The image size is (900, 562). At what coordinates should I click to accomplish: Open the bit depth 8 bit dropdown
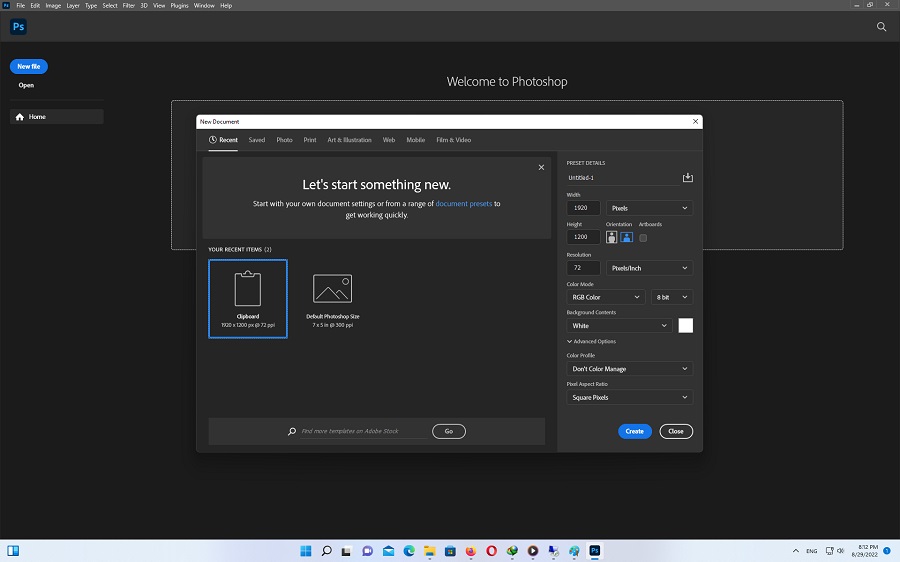[x=671, y=297]
